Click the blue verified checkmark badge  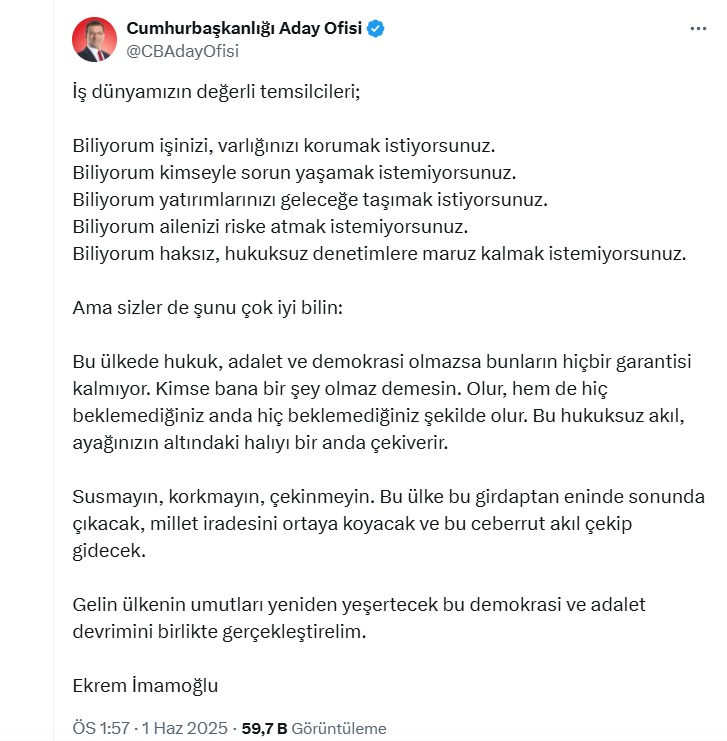pos(376,29)
